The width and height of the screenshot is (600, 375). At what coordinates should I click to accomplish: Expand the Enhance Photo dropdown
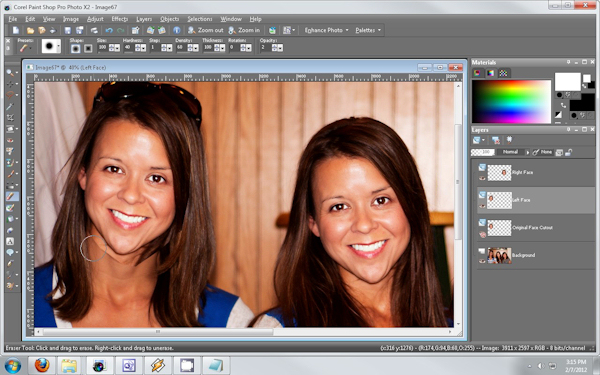click(x=326, y=30)
